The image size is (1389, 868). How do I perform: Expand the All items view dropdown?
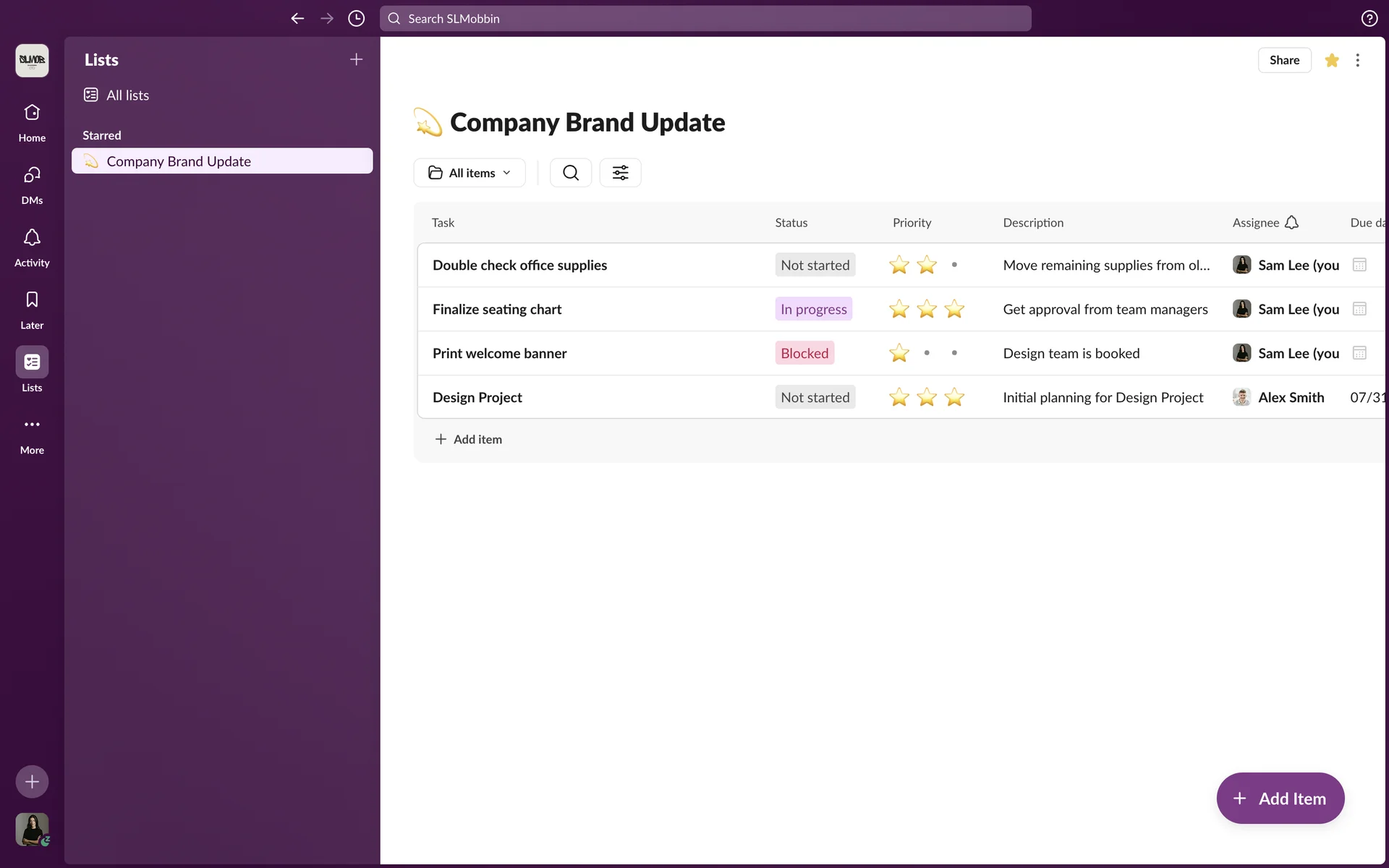pyautogui.click(x=470, y=173)
